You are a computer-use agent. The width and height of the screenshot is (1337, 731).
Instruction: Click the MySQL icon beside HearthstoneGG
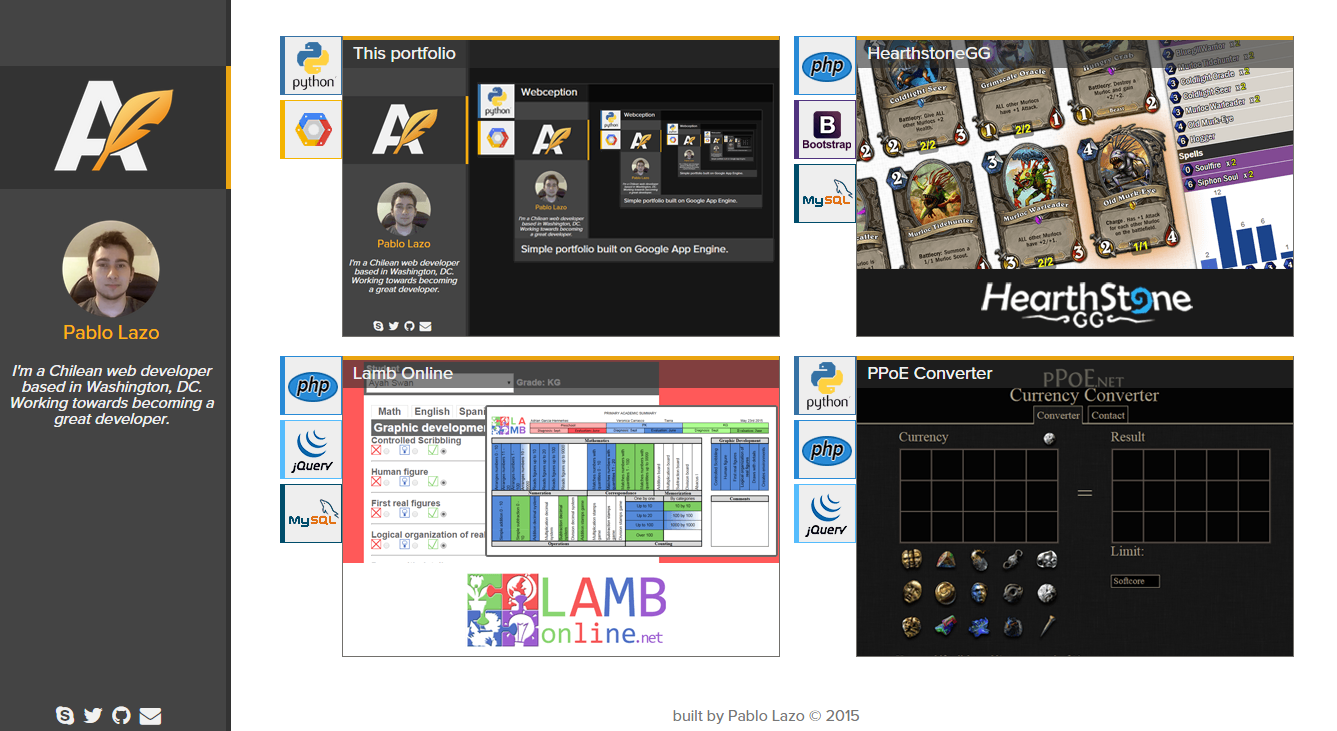[x=825, y=194]
